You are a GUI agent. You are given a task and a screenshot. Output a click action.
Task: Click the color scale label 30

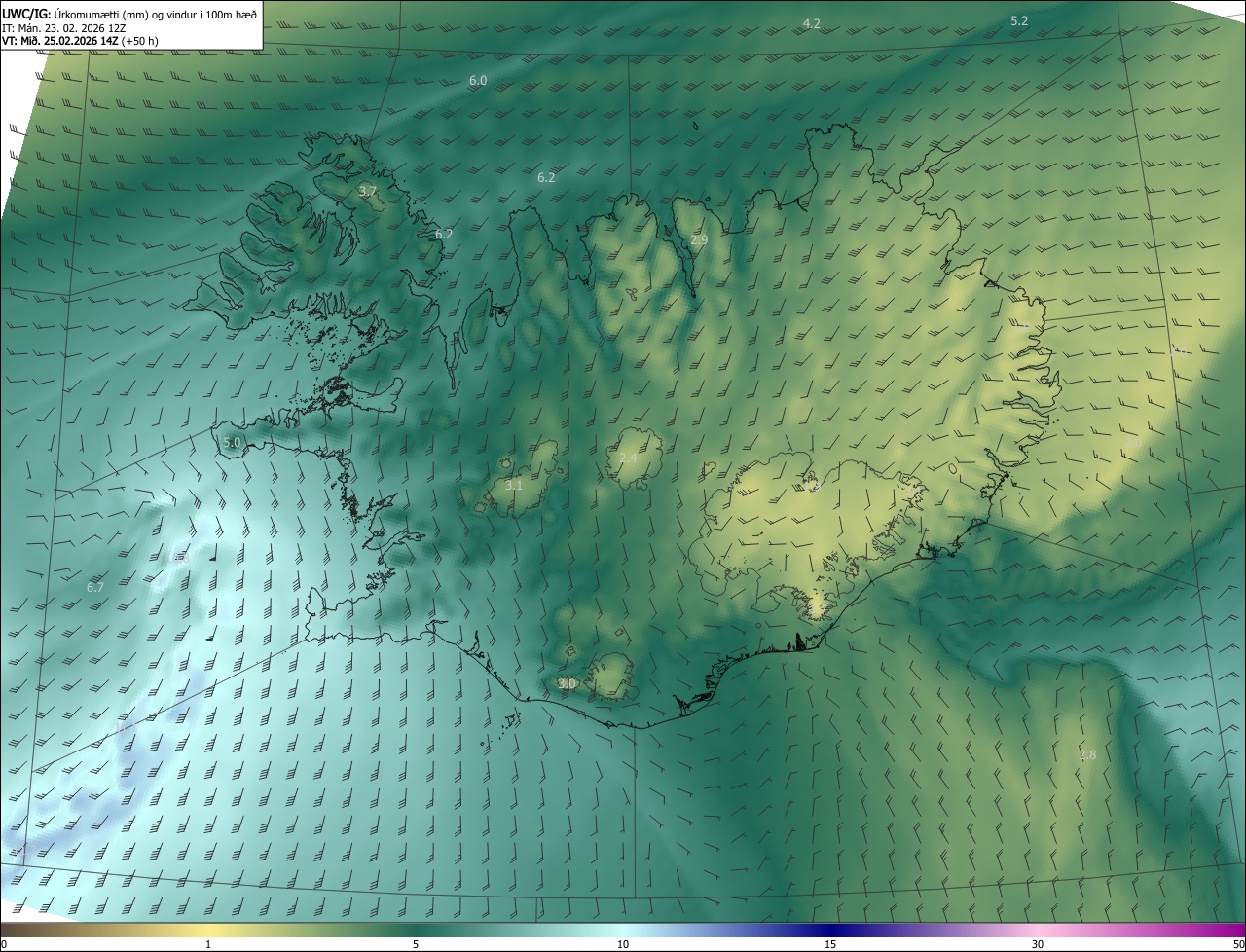[1038, 944]
